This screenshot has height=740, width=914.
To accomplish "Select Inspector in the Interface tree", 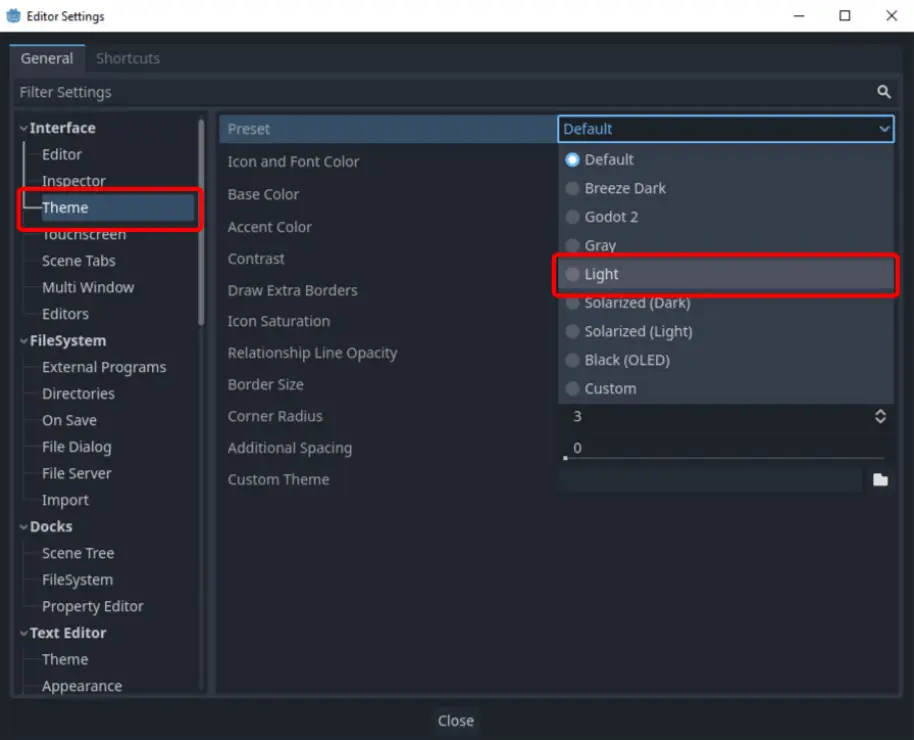I will tap(73, 181).
